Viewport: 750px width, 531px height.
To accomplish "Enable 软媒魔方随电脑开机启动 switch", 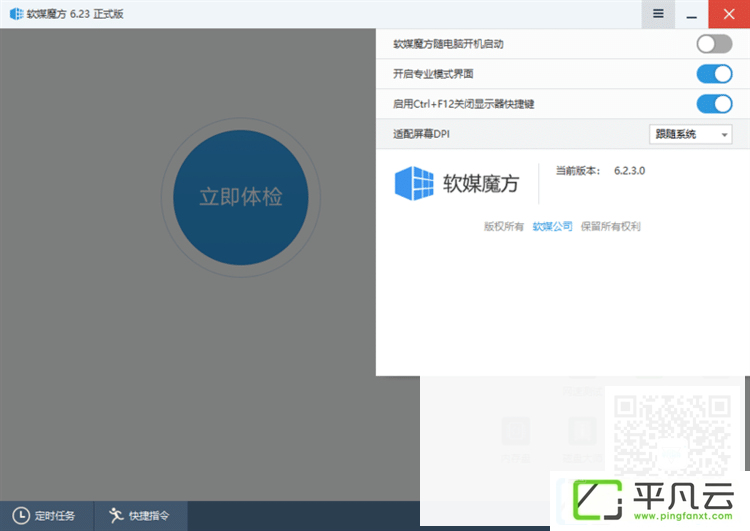I will tap(714, 44).
